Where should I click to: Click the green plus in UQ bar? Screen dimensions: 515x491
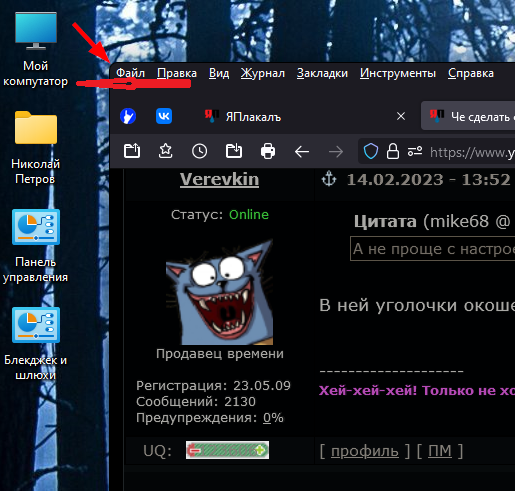(x=261, y=451)
